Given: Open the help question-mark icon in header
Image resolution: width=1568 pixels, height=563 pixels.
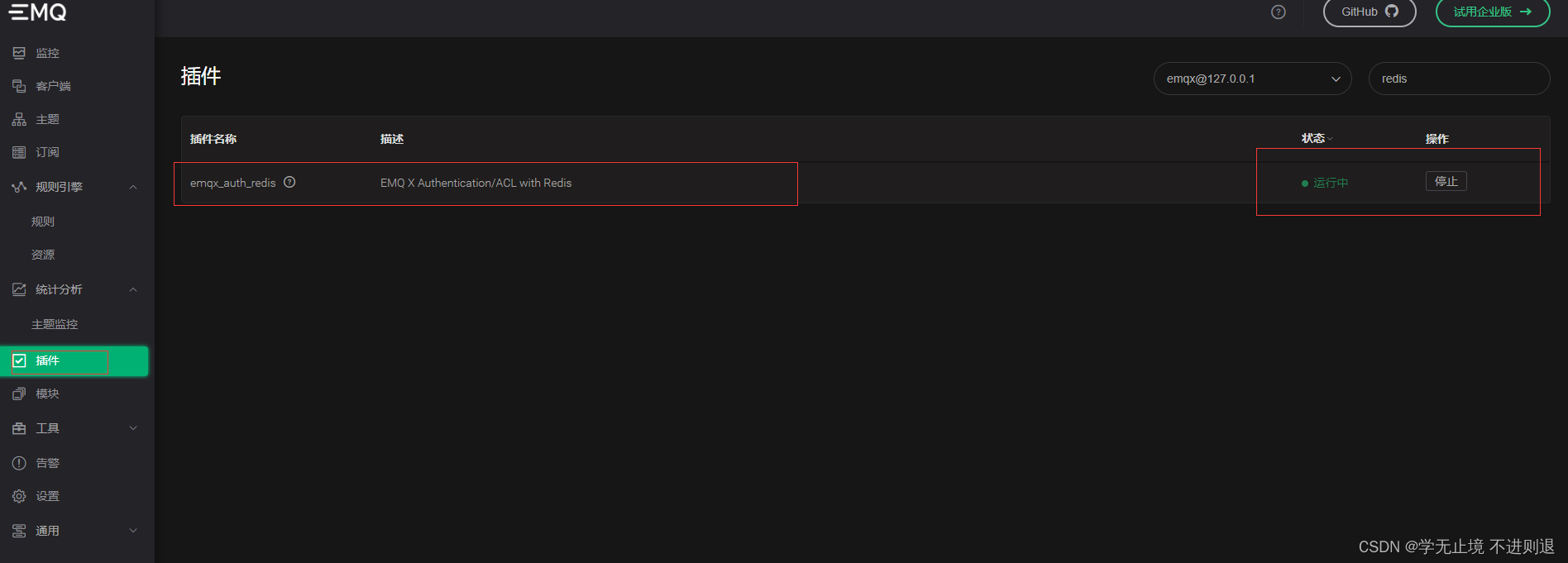Looking at the screenshot, I should tap(1279, 12).
